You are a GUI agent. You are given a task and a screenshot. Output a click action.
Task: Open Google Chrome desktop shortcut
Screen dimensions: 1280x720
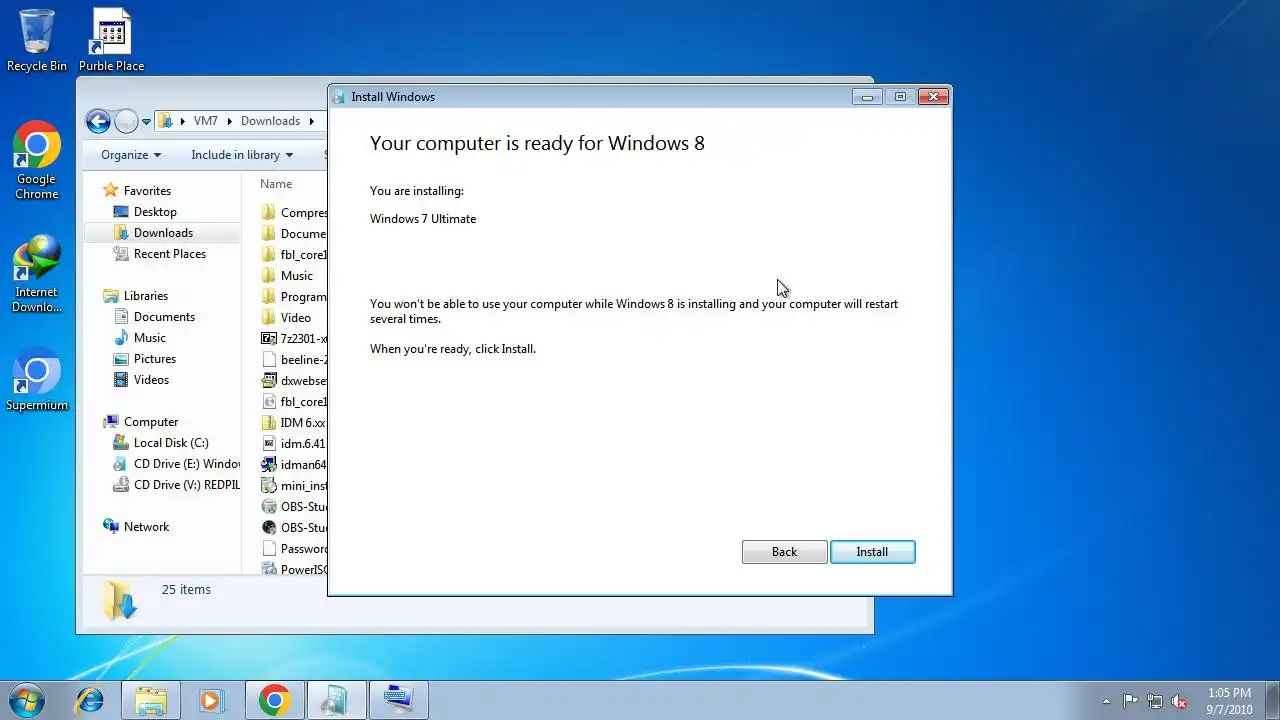click(x=37, y=162)
